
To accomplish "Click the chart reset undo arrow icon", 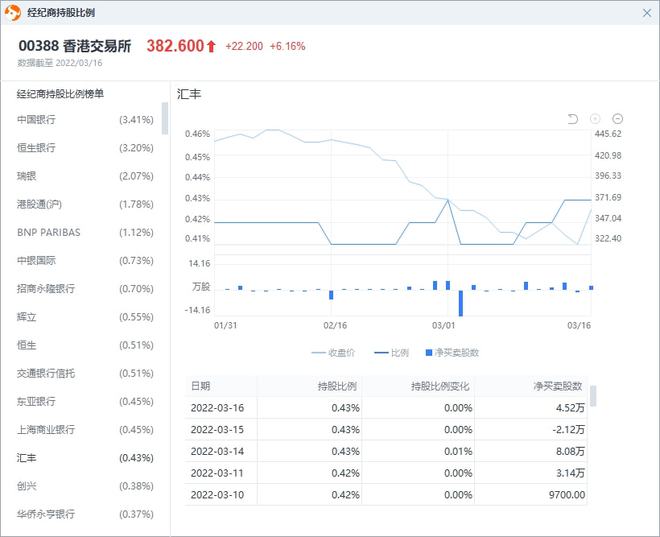I will click(572, 119).
